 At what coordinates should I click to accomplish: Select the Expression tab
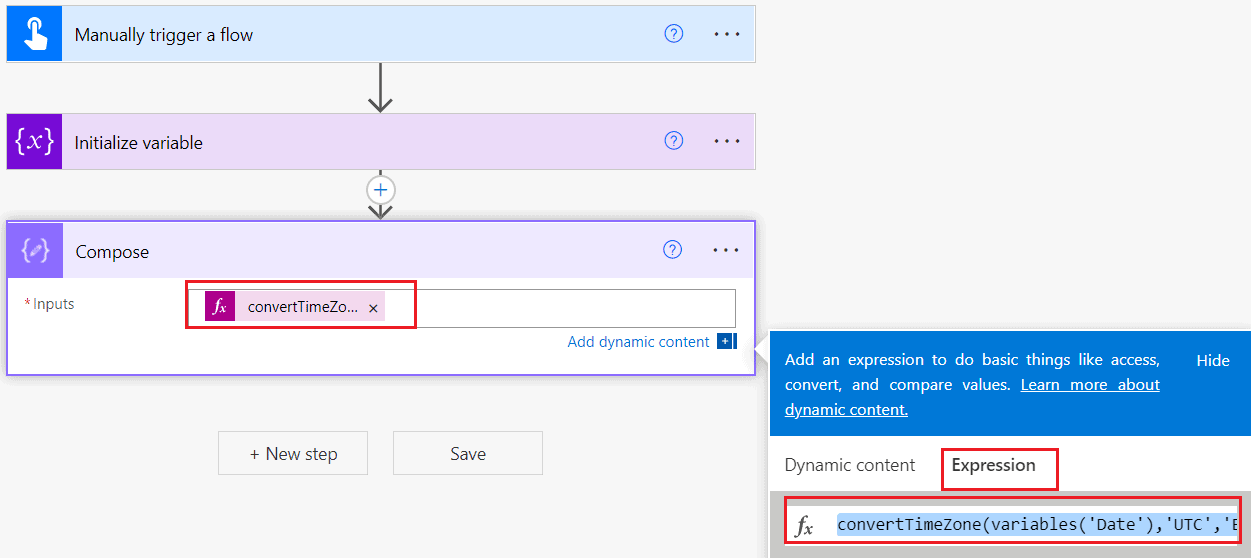[x=993, y=465]
